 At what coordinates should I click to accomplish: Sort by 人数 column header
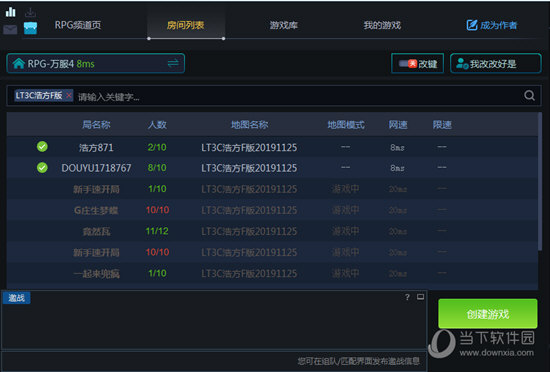(157, 124)
